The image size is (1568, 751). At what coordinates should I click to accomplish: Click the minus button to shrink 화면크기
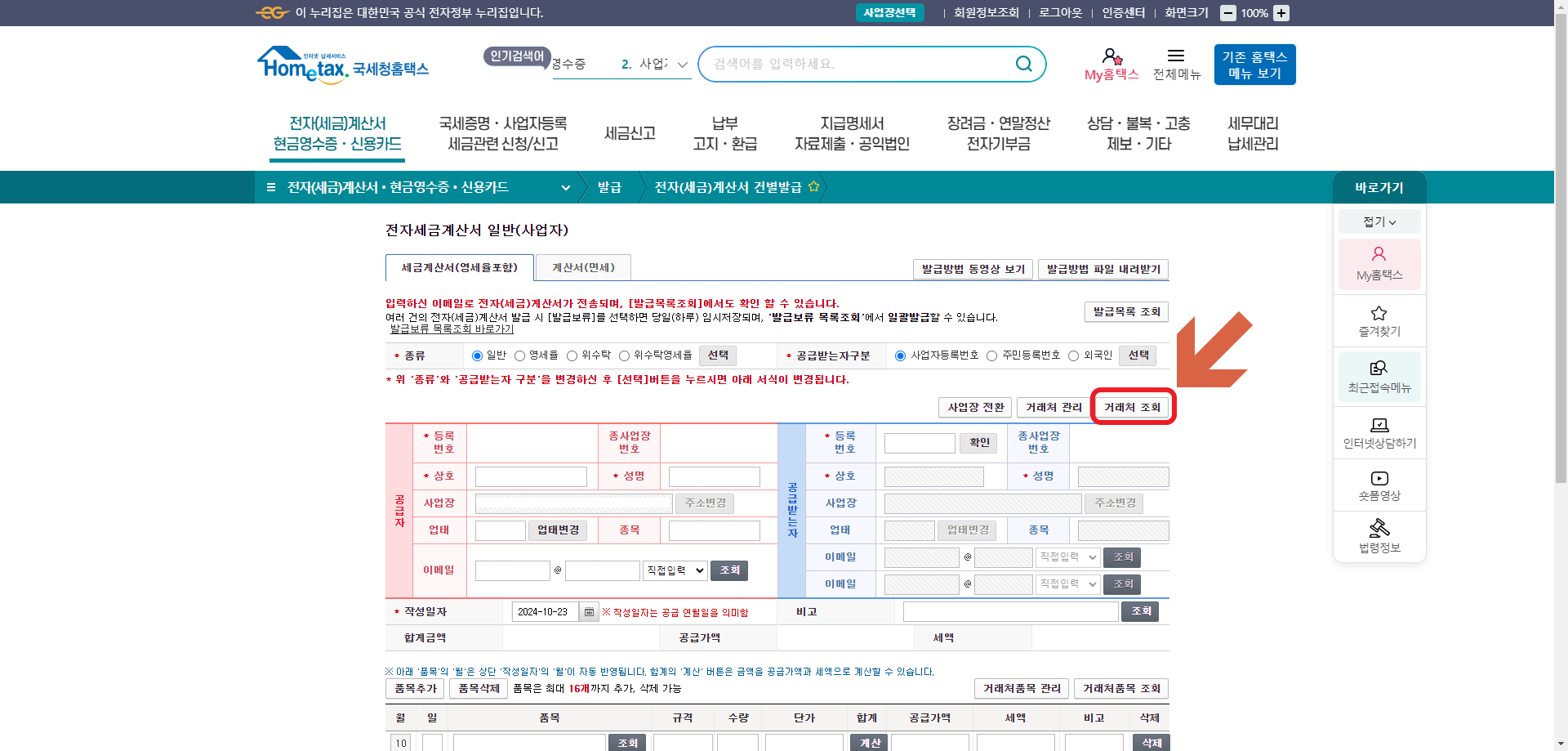pos(1227,12)
